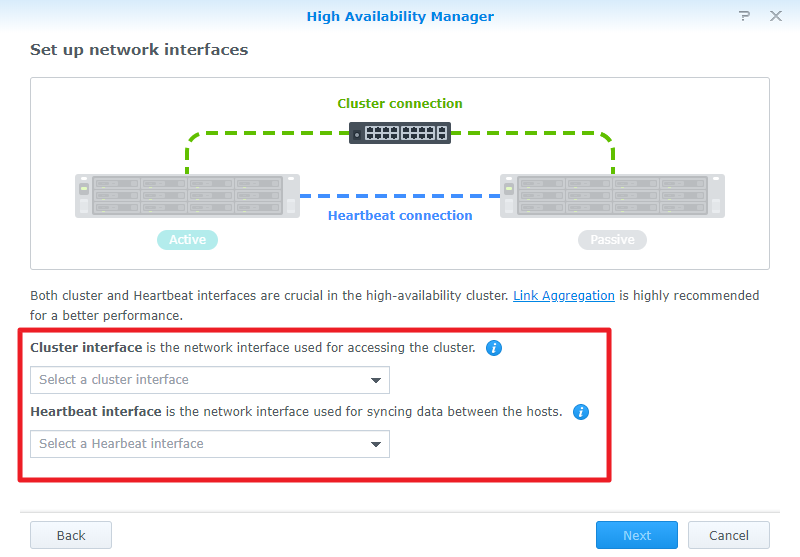
Task: Click the info icon beside Cluster interface
Action: pos(494,348)
